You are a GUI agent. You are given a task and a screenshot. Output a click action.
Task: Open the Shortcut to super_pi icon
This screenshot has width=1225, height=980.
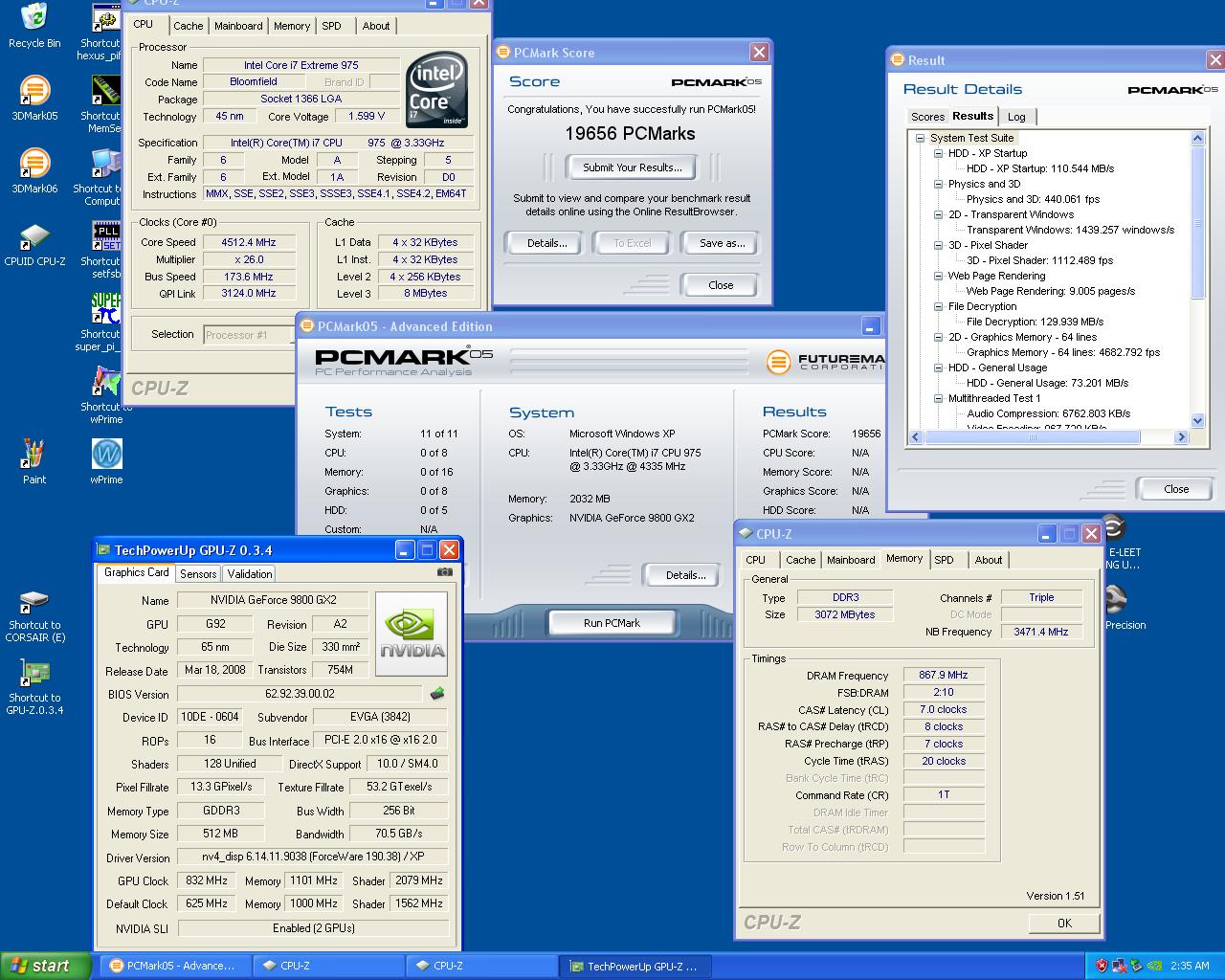(x=103, y=323)
